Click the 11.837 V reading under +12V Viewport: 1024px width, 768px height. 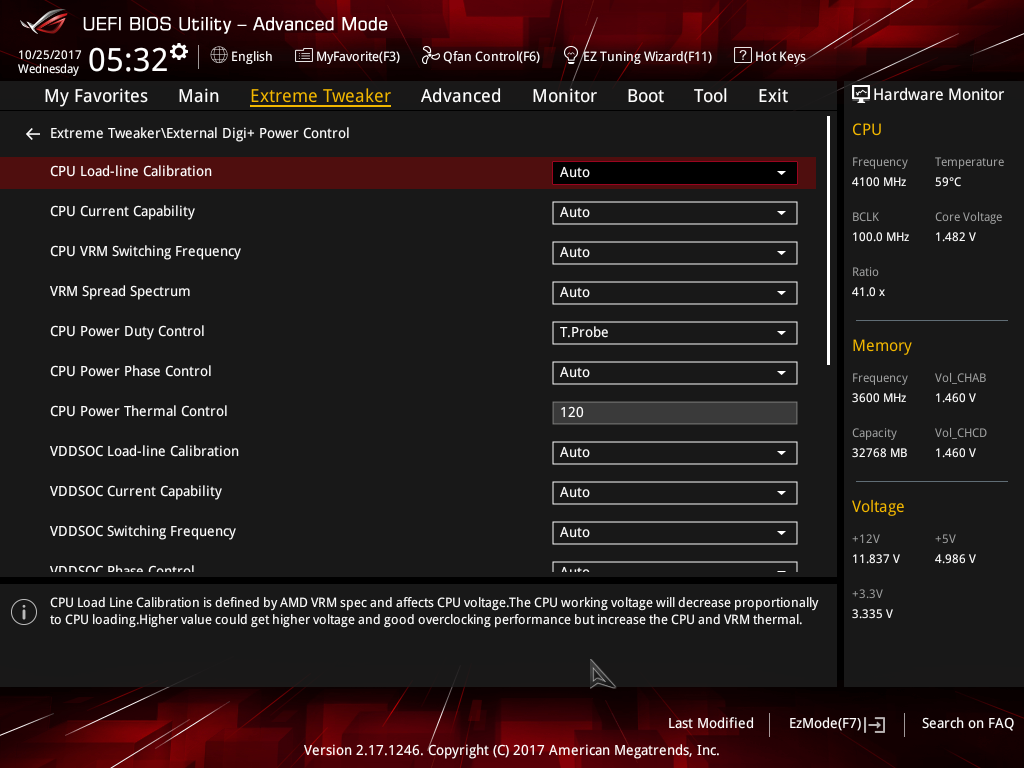[x=876, y=559]
